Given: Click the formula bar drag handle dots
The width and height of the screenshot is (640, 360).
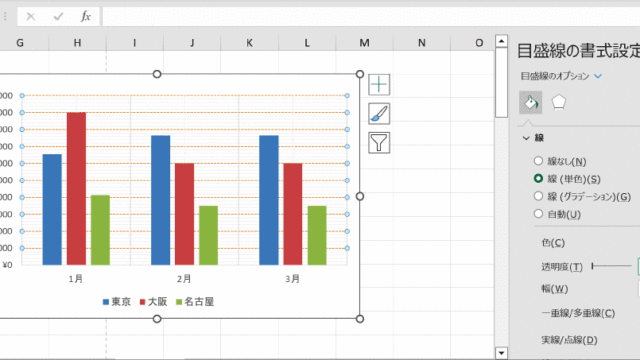Looking at the screenshot, I should pos(5,17).
